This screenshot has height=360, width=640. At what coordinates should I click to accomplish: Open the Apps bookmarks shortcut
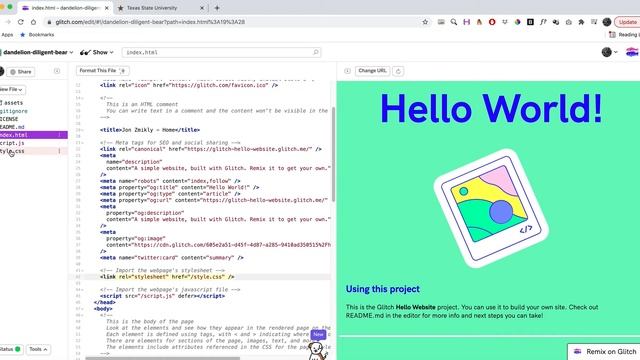click(x=7, y=35)
